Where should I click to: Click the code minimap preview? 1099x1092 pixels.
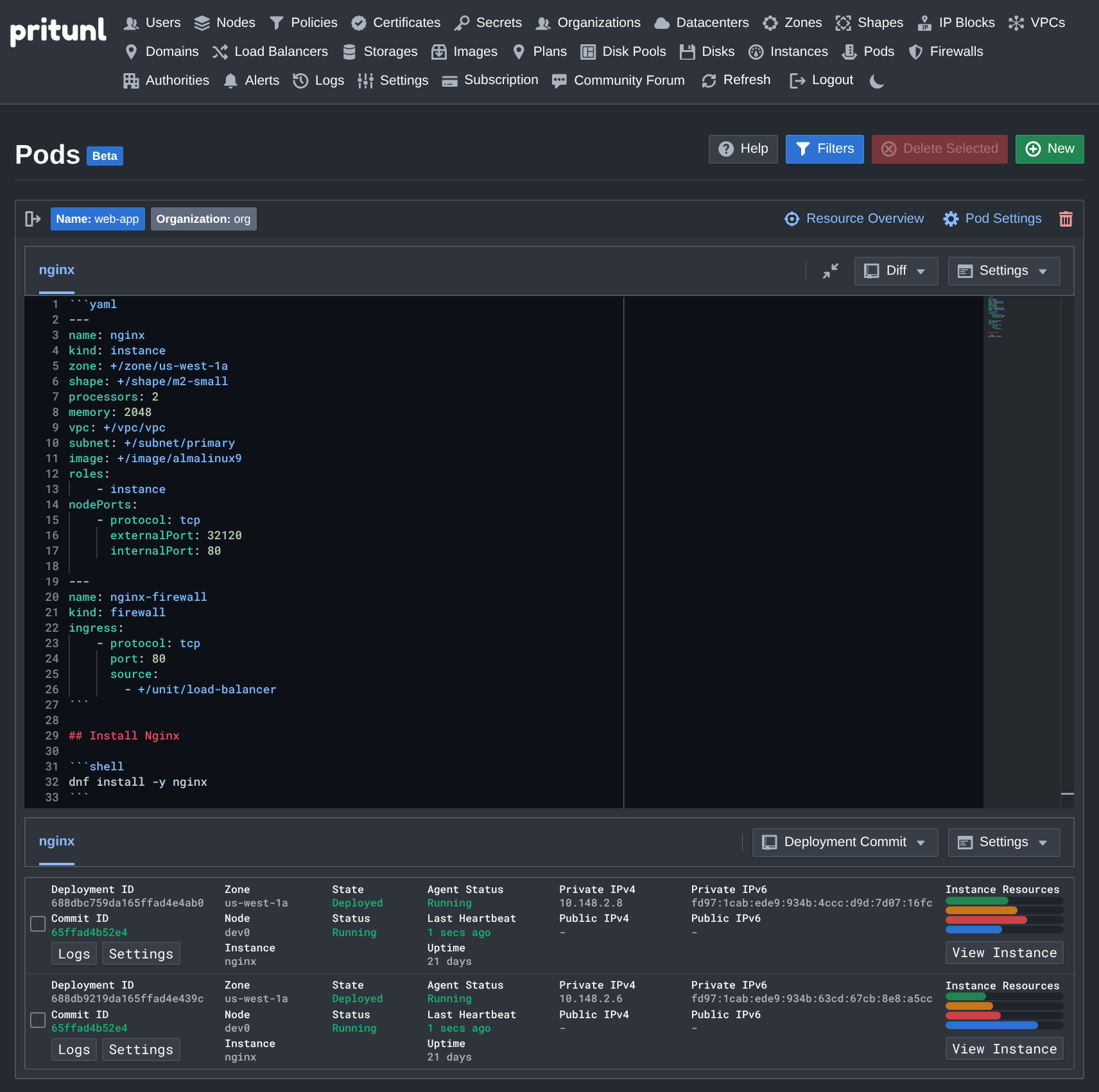pos(994,318)
